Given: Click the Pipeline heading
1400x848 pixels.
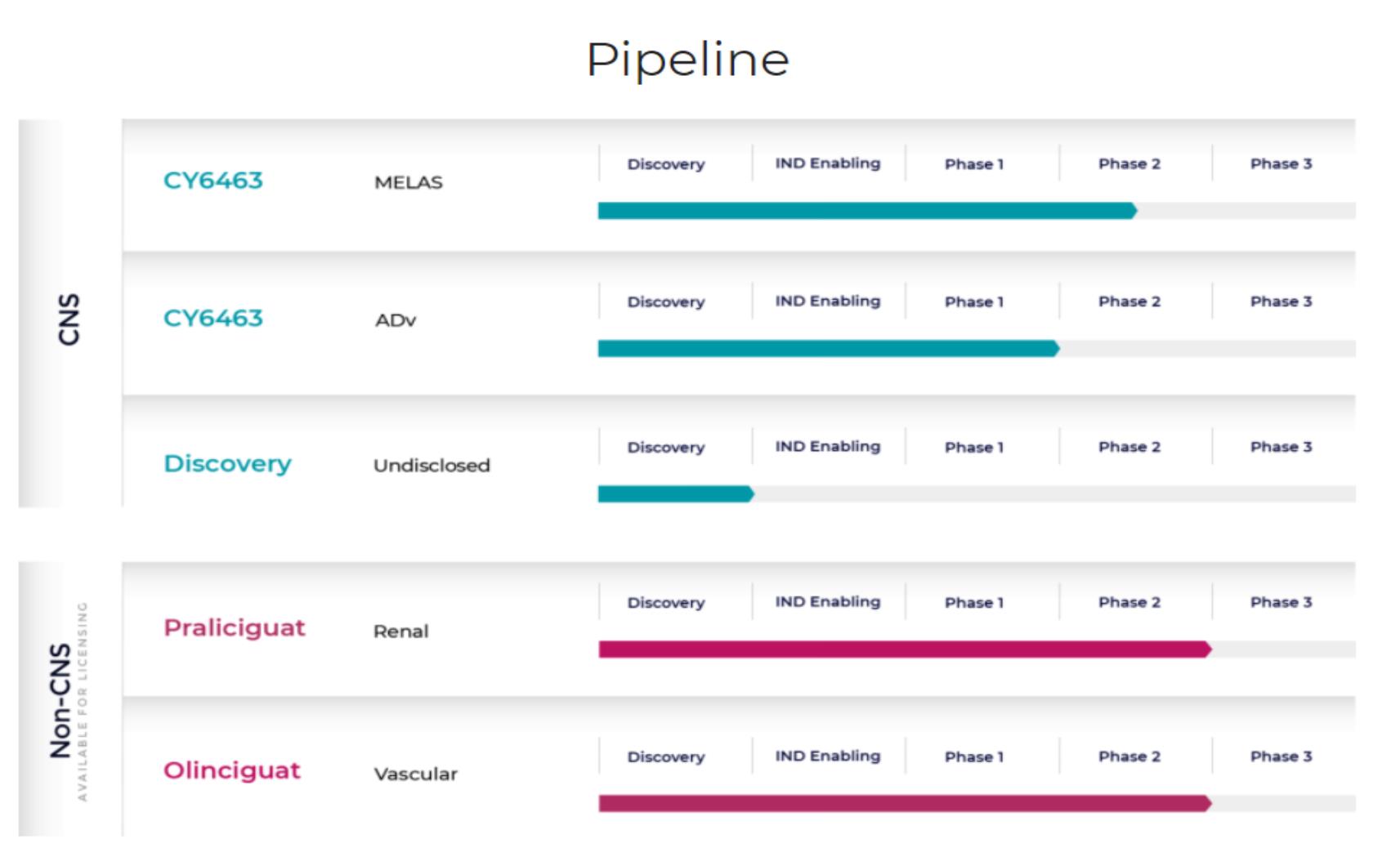Looking at the screenshot, I should (687, 60).
